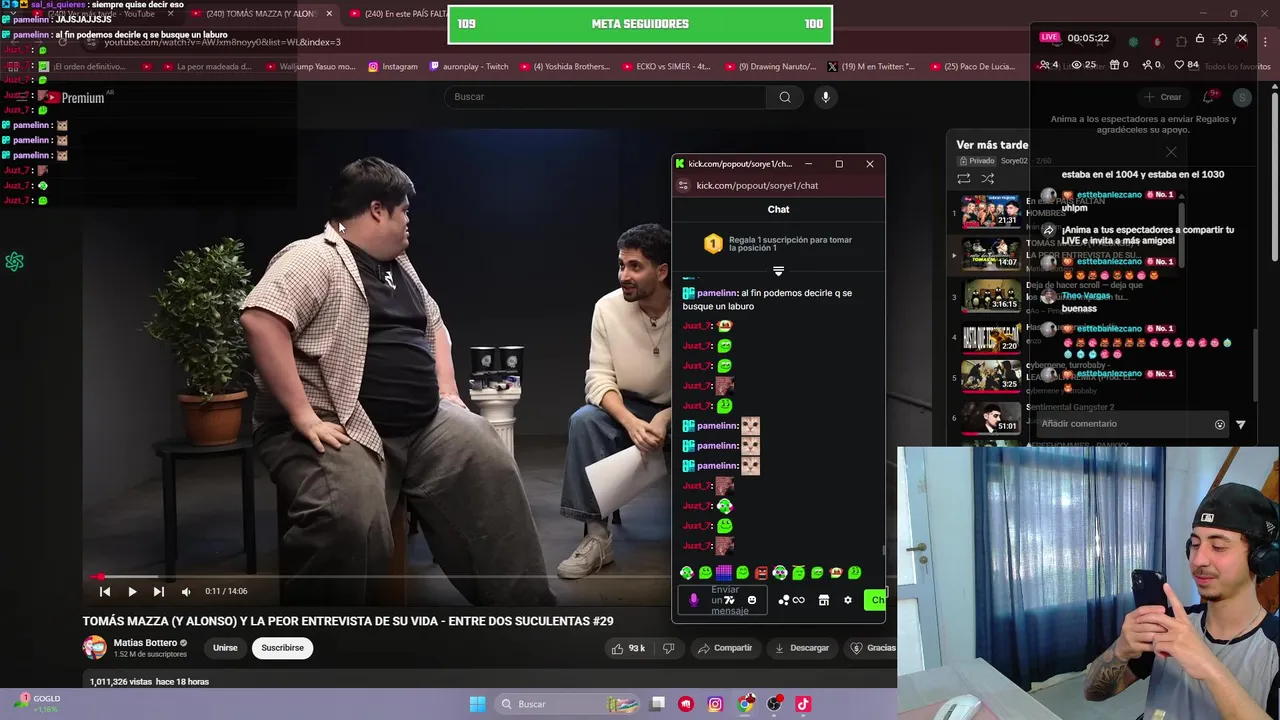Toggle playlist shuffle in Ver más tarde
The width and height of the screenshot is (1280, 720).
click(x=987, y=179)
